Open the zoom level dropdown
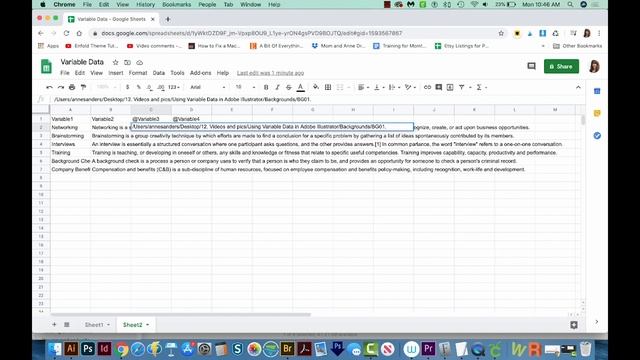Image resolution: width=640 pixels, height=360 pixels. pyautogui.click(x=107, y=87)
